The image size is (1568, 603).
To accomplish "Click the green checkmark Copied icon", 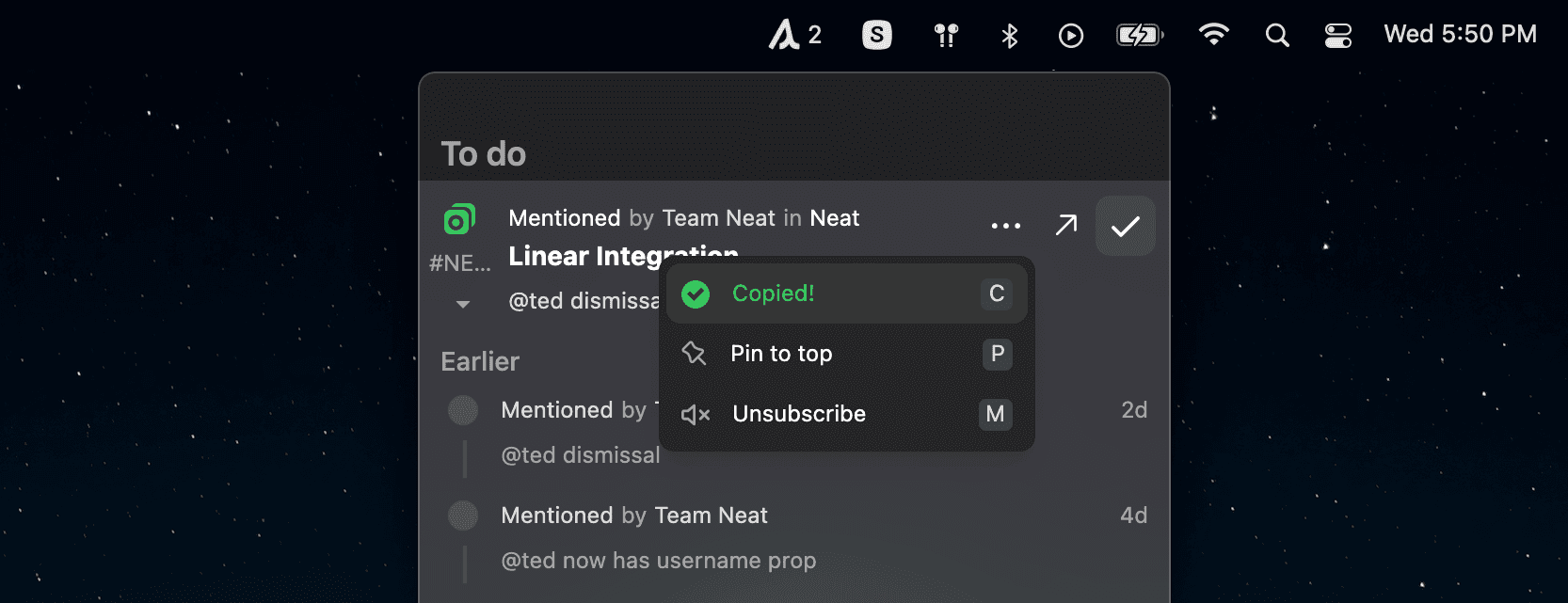I will [696, 294].
